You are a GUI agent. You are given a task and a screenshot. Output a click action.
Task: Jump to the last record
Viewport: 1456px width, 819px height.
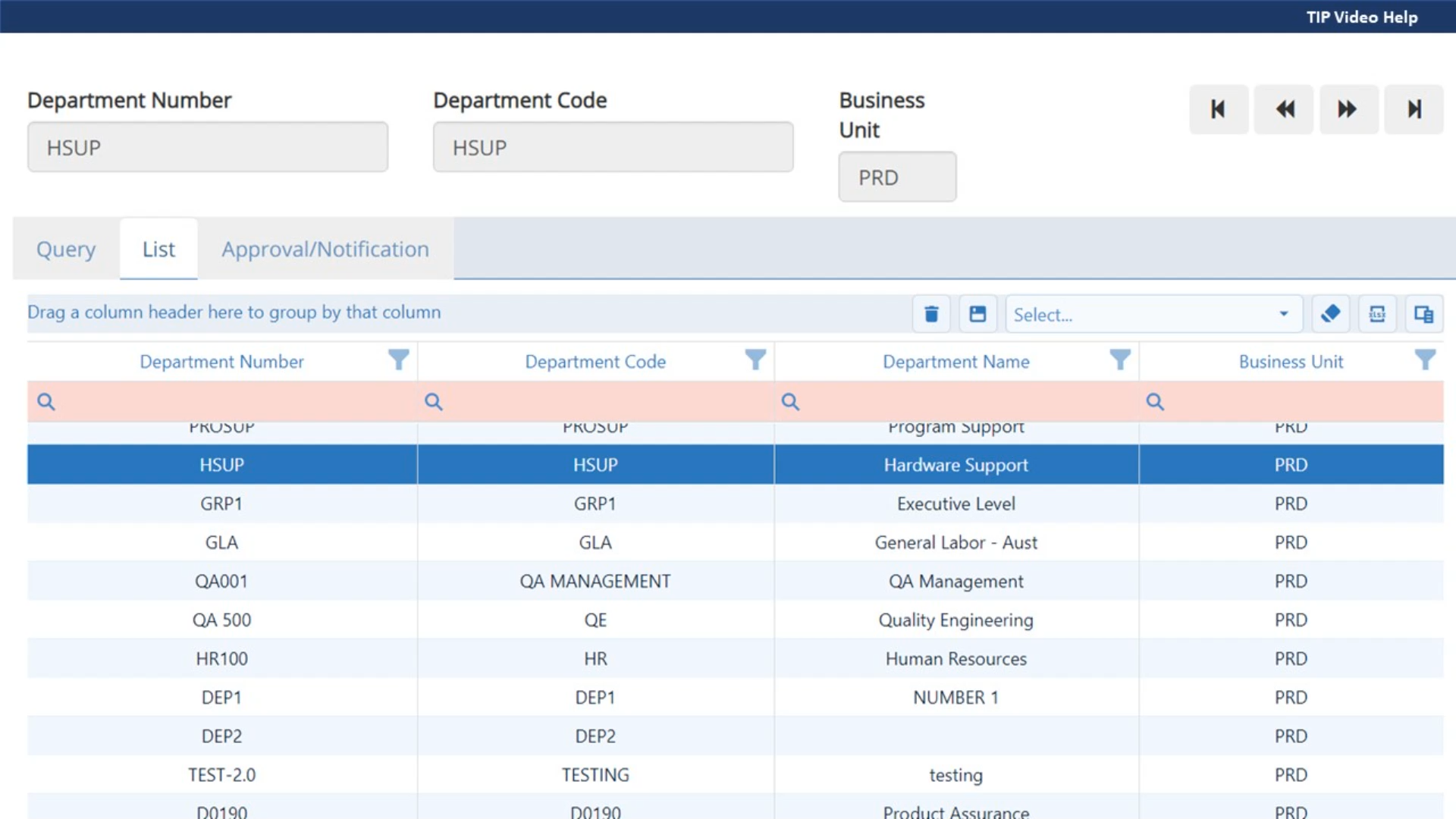(1414, 109)
